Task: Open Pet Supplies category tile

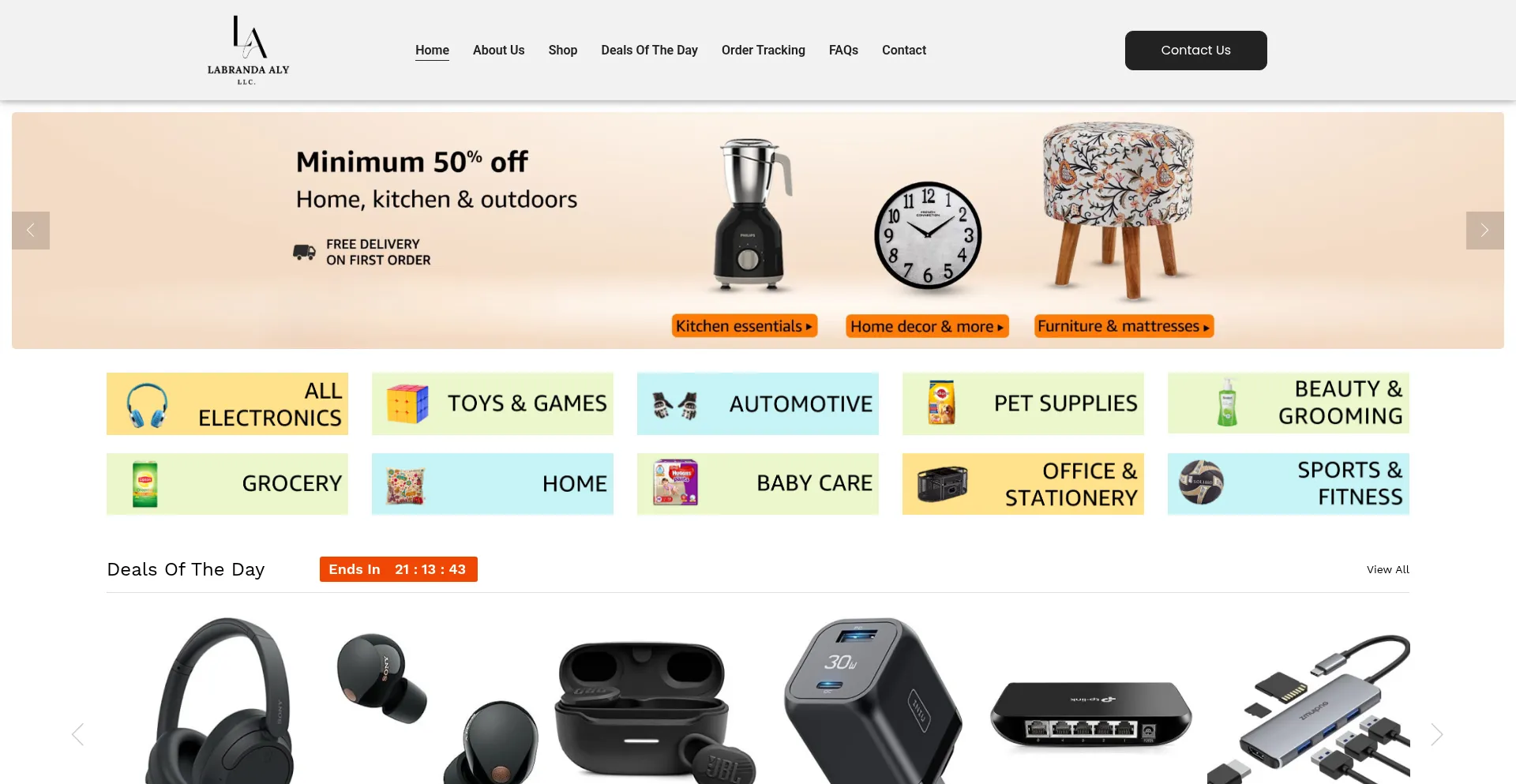Action: (x=1023, y=403)
